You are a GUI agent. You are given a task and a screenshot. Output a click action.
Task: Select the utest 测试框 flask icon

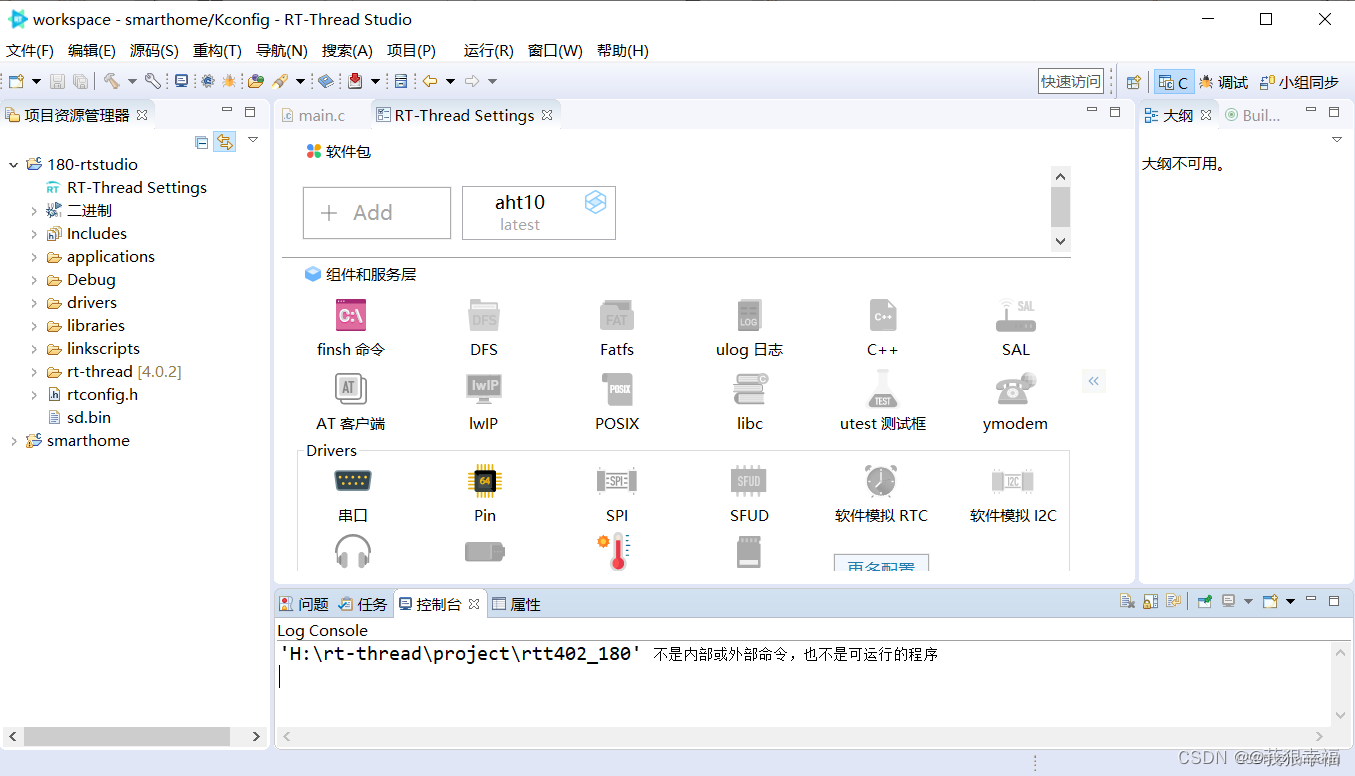click(x=883, y=388)
